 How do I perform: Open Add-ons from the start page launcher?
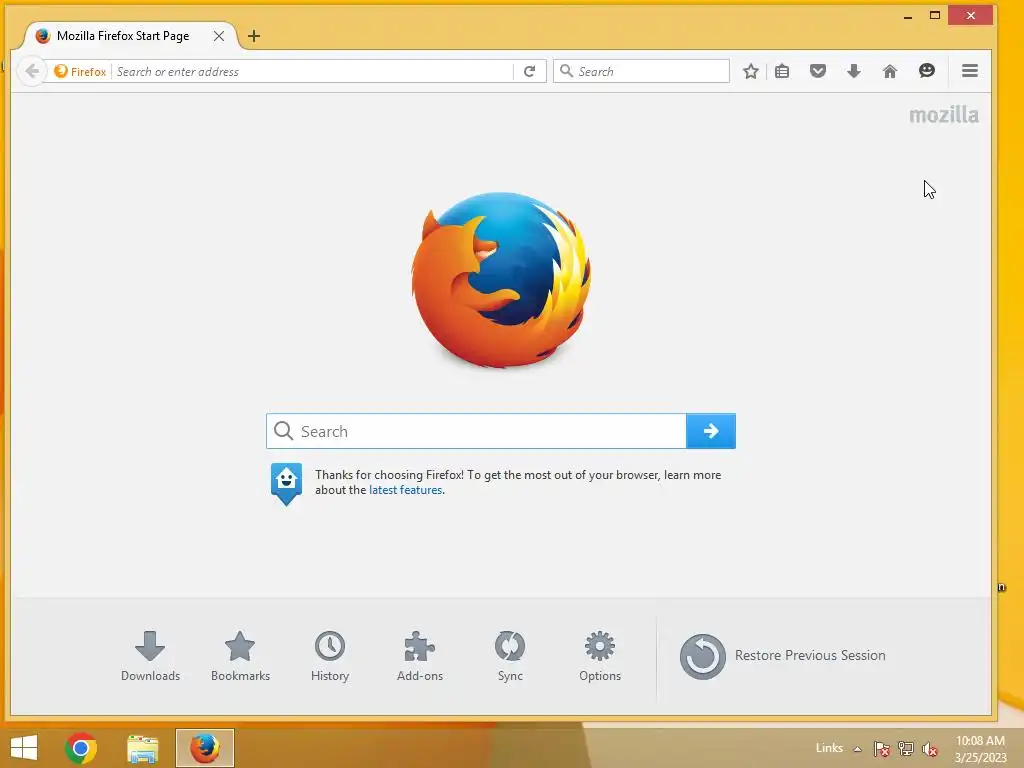point(420,656)
